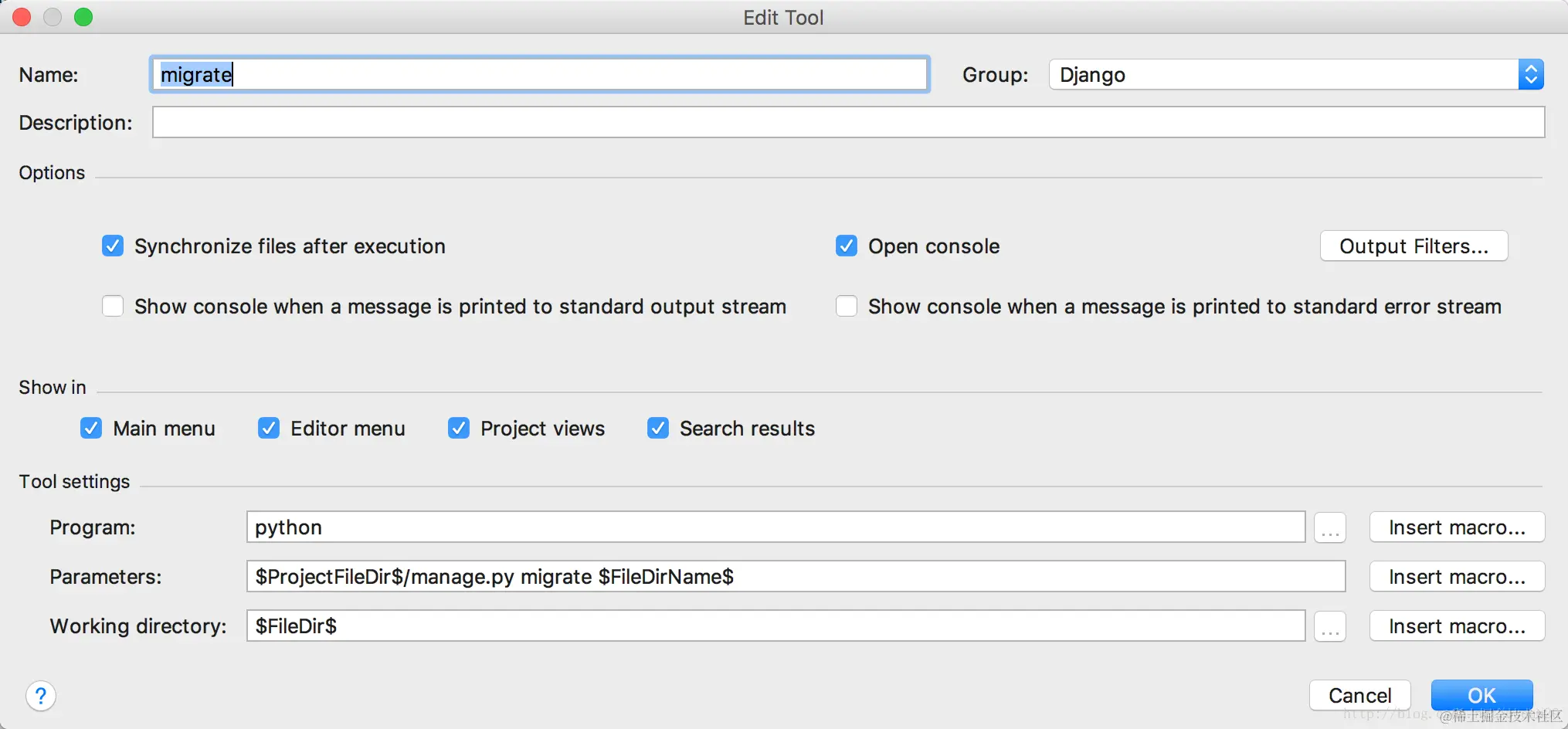Focus the Name field containing migrate
The width and height of the screenshot is (1568, 729).
[539, 75]
